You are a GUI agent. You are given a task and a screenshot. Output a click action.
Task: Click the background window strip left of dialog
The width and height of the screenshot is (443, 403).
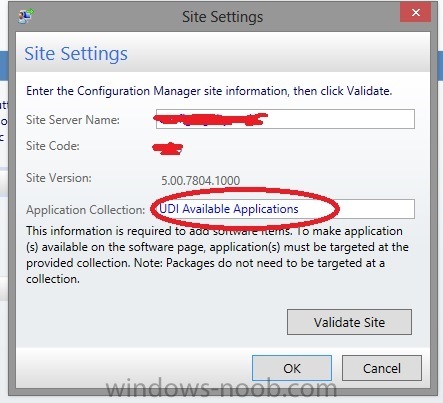coord(4,167)
